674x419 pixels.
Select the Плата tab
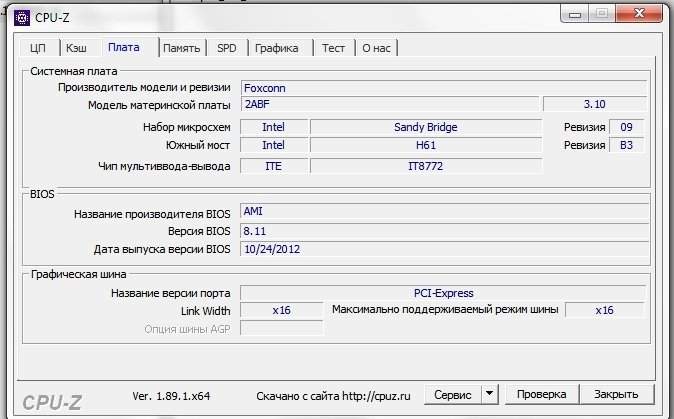124,47
